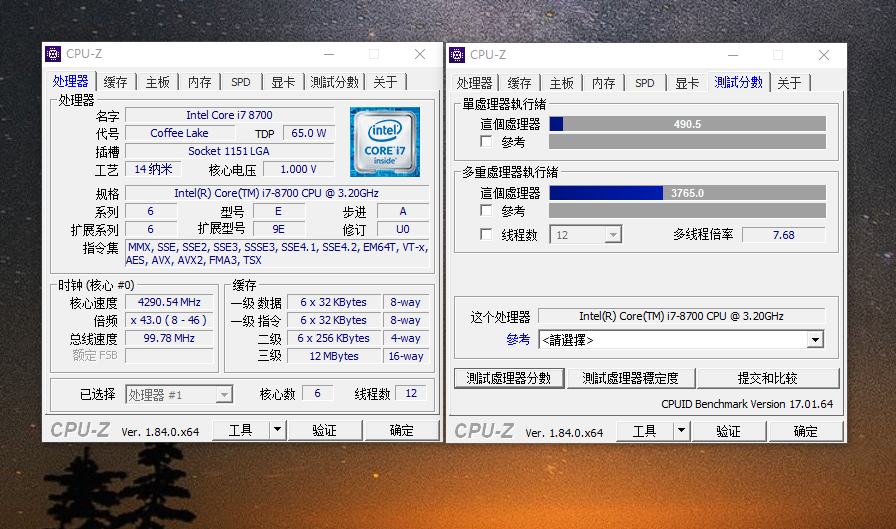Click the name field Intel Core i7 8700
The height and width of the screenshot is (529, 896).
point(230,115)
